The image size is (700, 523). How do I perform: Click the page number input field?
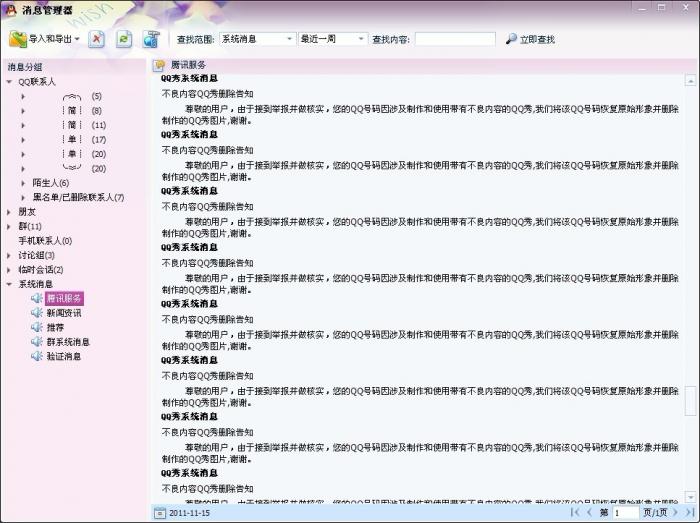coord(626,513)
